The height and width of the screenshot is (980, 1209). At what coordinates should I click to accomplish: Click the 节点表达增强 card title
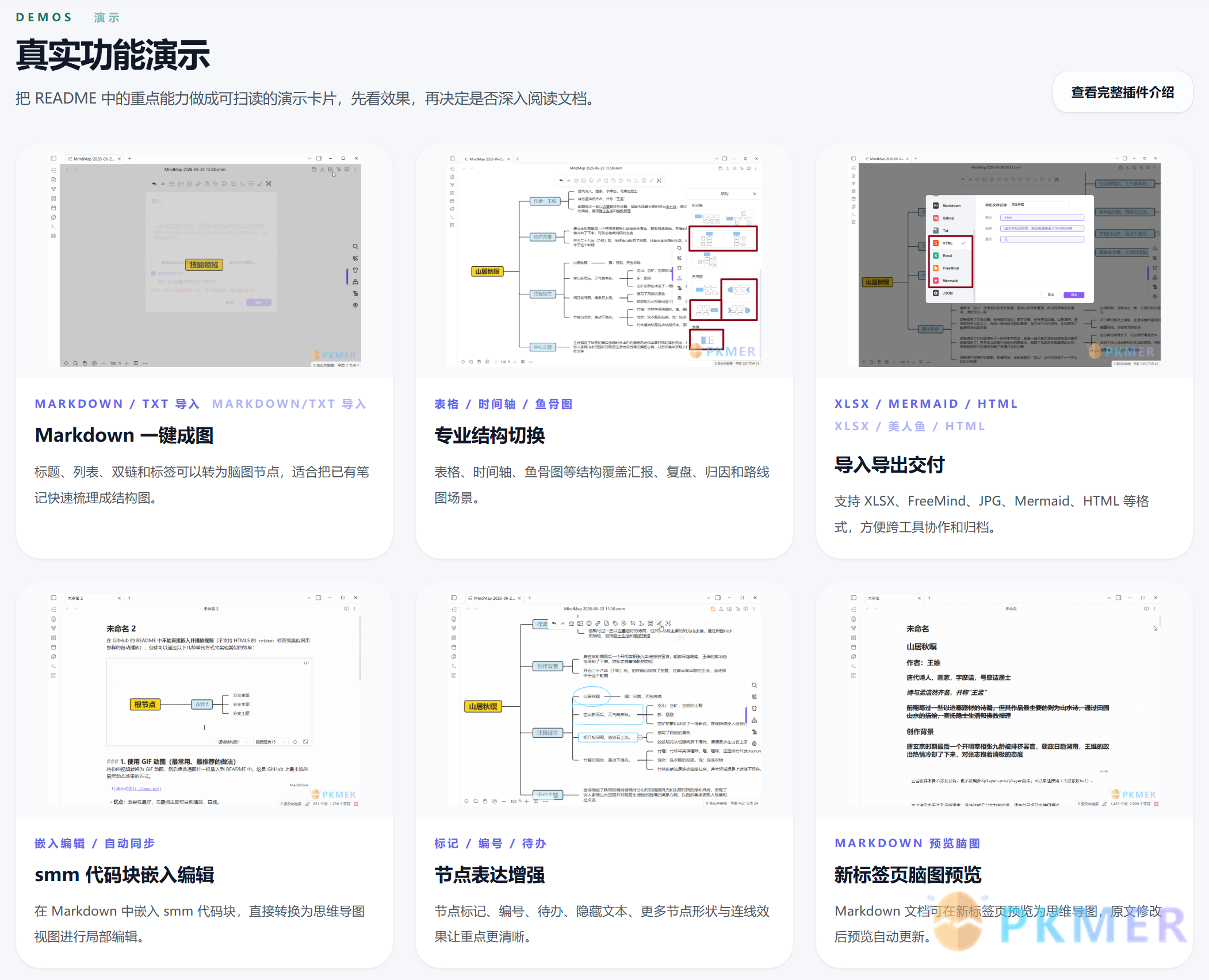coord(489,875)
